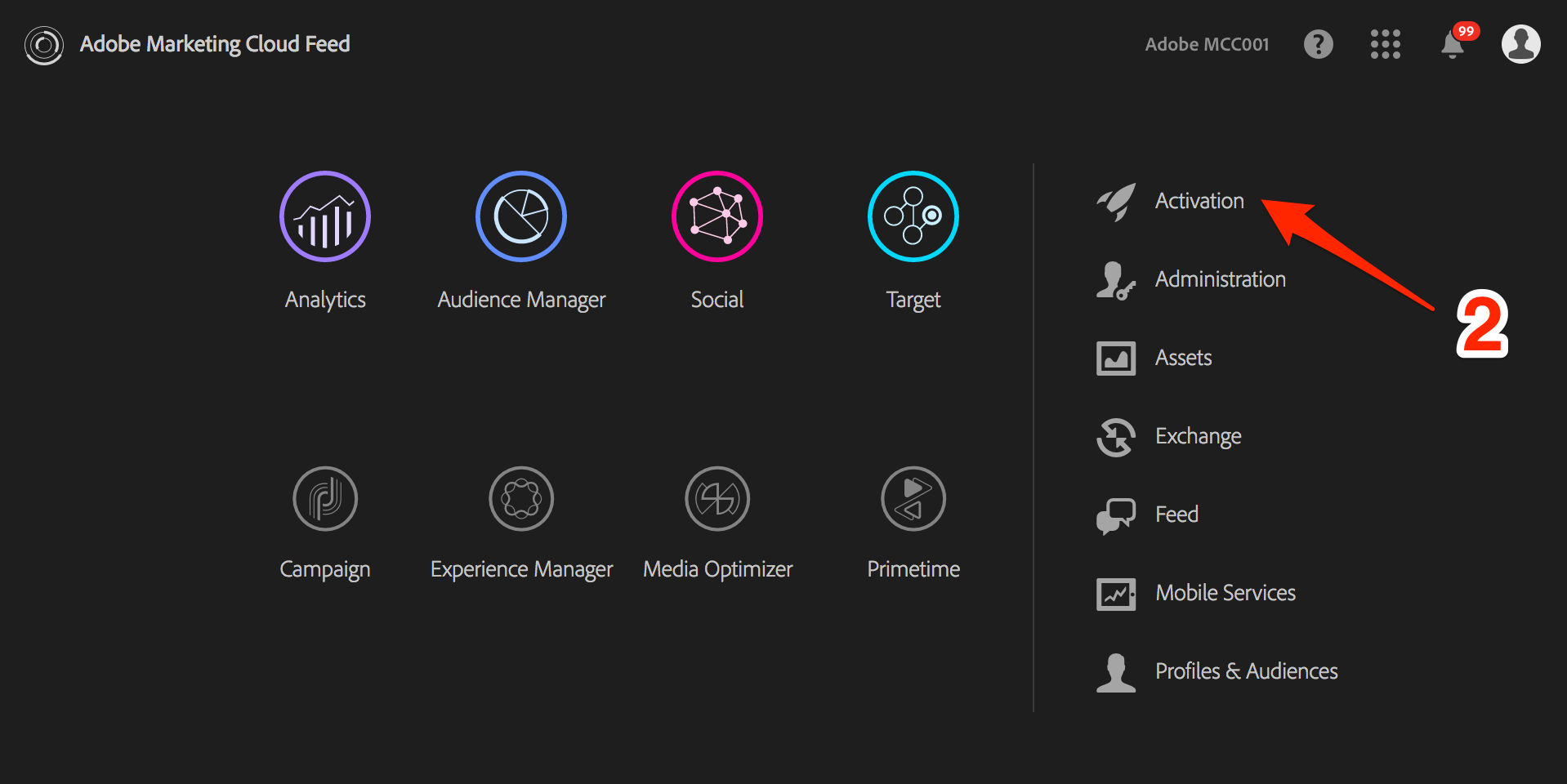Click the red 99 notification badge
1567x784 pixels.
1467,31
